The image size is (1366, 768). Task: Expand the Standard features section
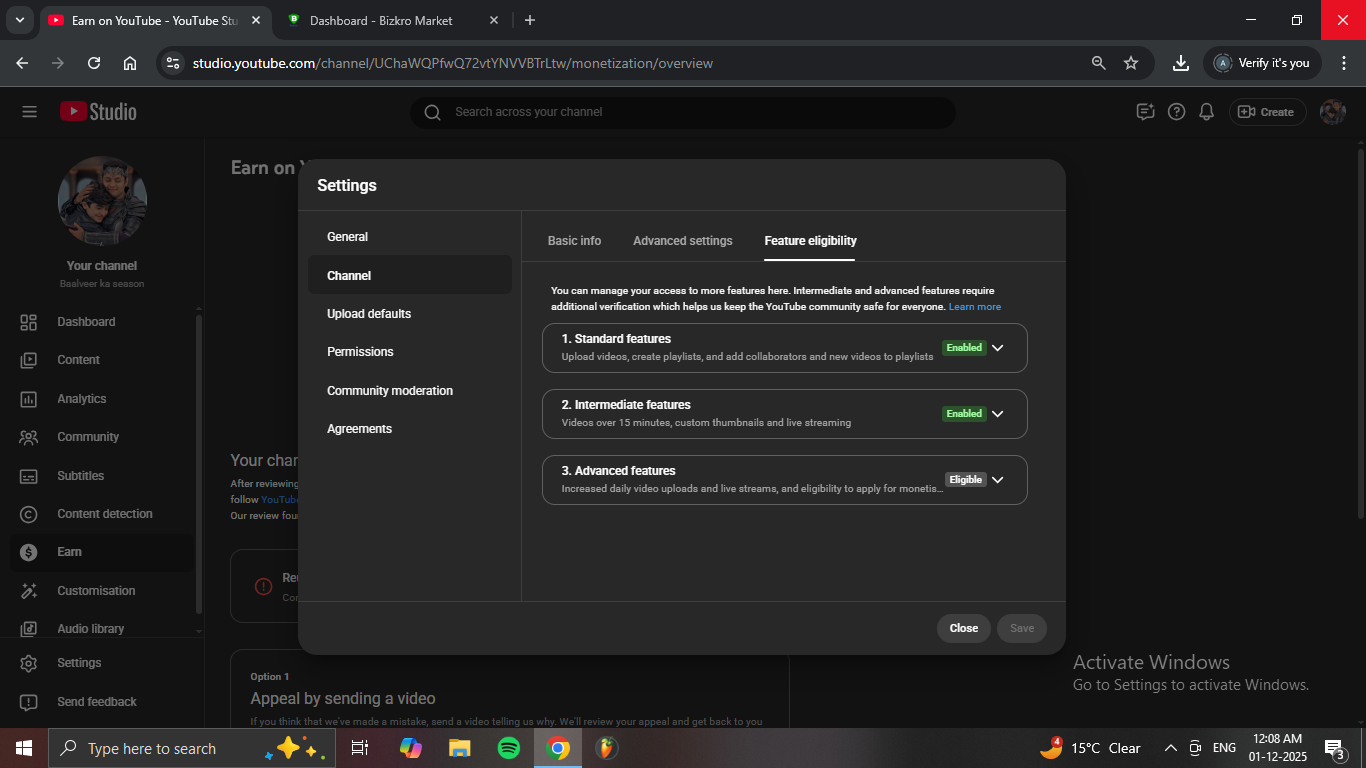[x=997, y=348]
